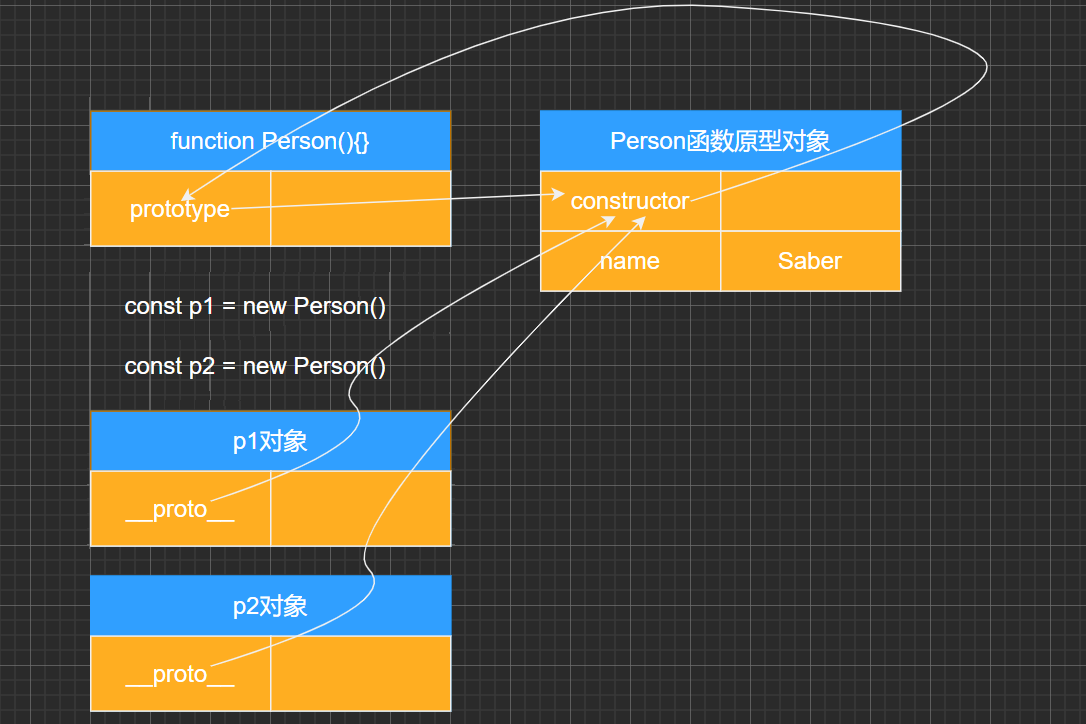Select the Saber value cell
Image resolution: width=1086 pixels, height=724 pixels.
click(x=810, y=261)
